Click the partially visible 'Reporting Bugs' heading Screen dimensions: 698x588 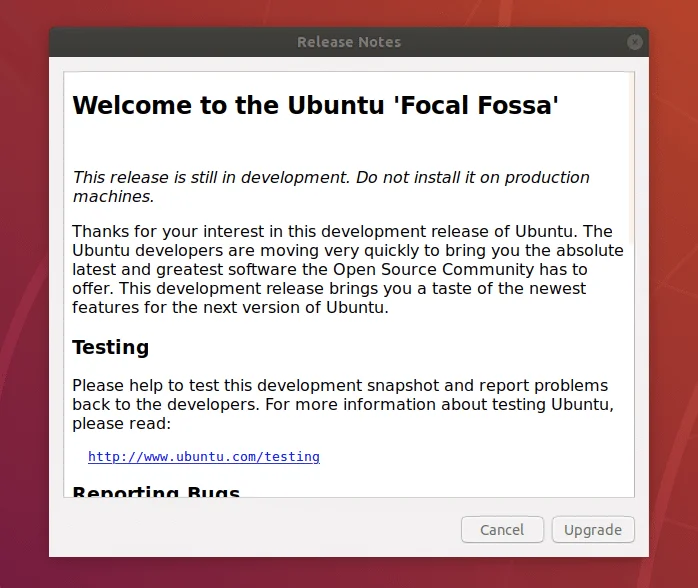[156, 492]
